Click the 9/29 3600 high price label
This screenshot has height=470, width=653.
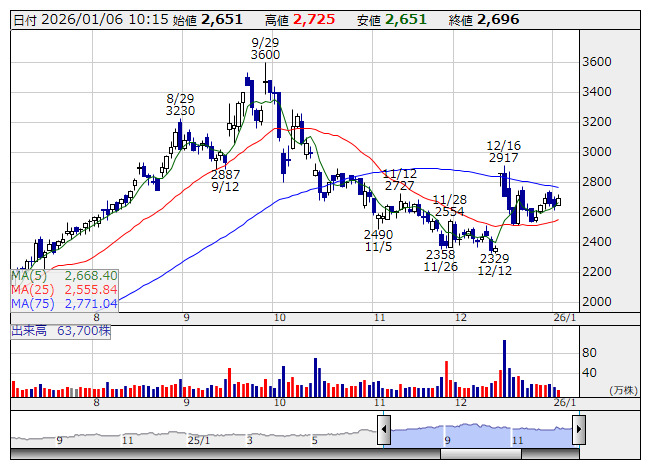point(265,49)
